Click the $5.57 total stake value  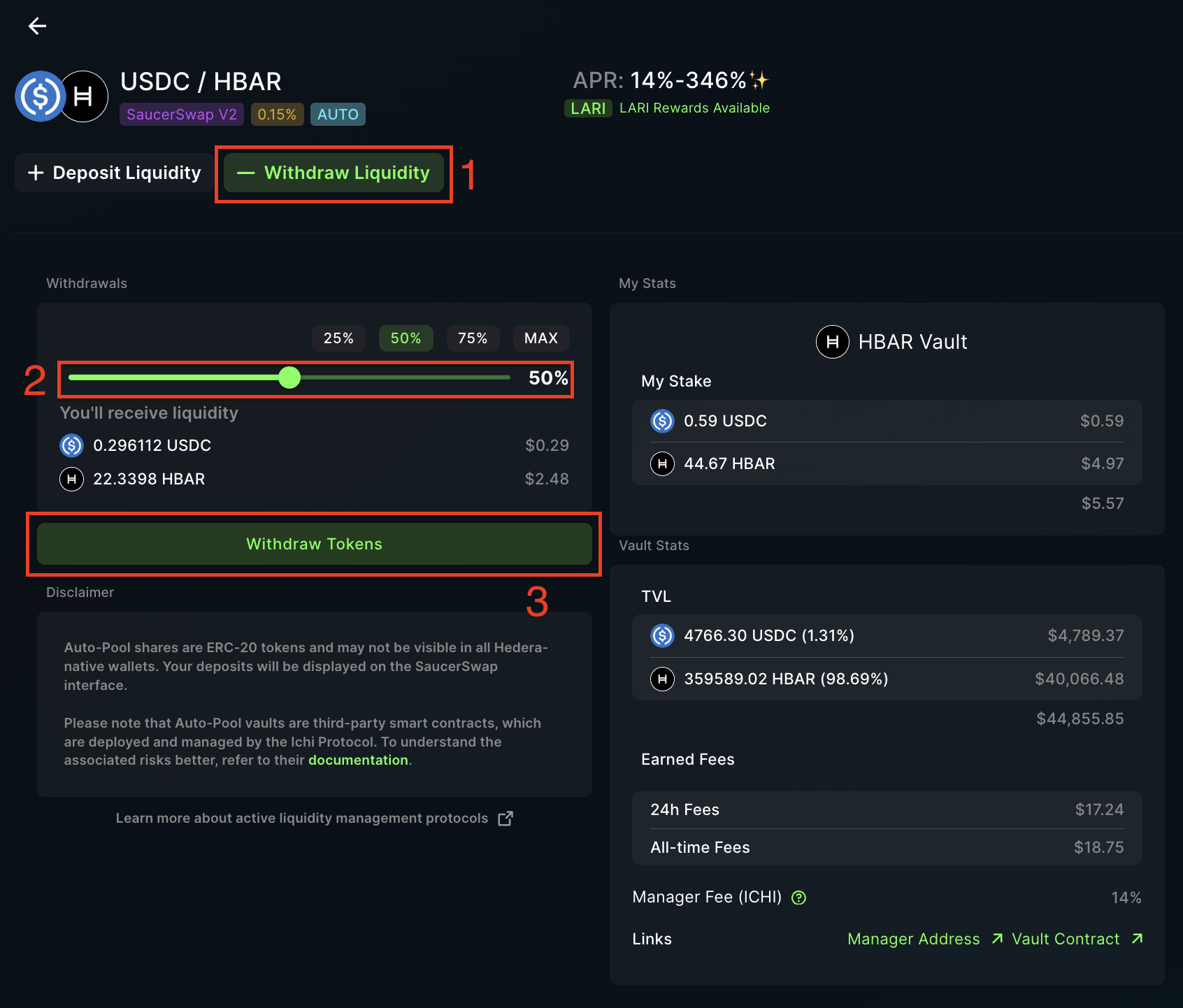[1103, 503]
